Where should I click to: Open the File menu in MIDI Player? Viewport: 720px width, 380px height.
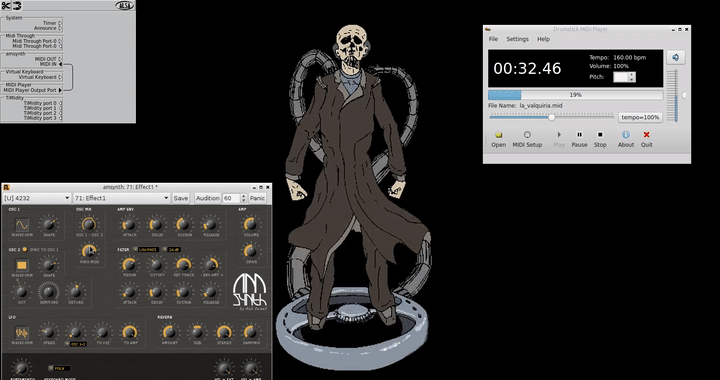click(x=493, y=39)
